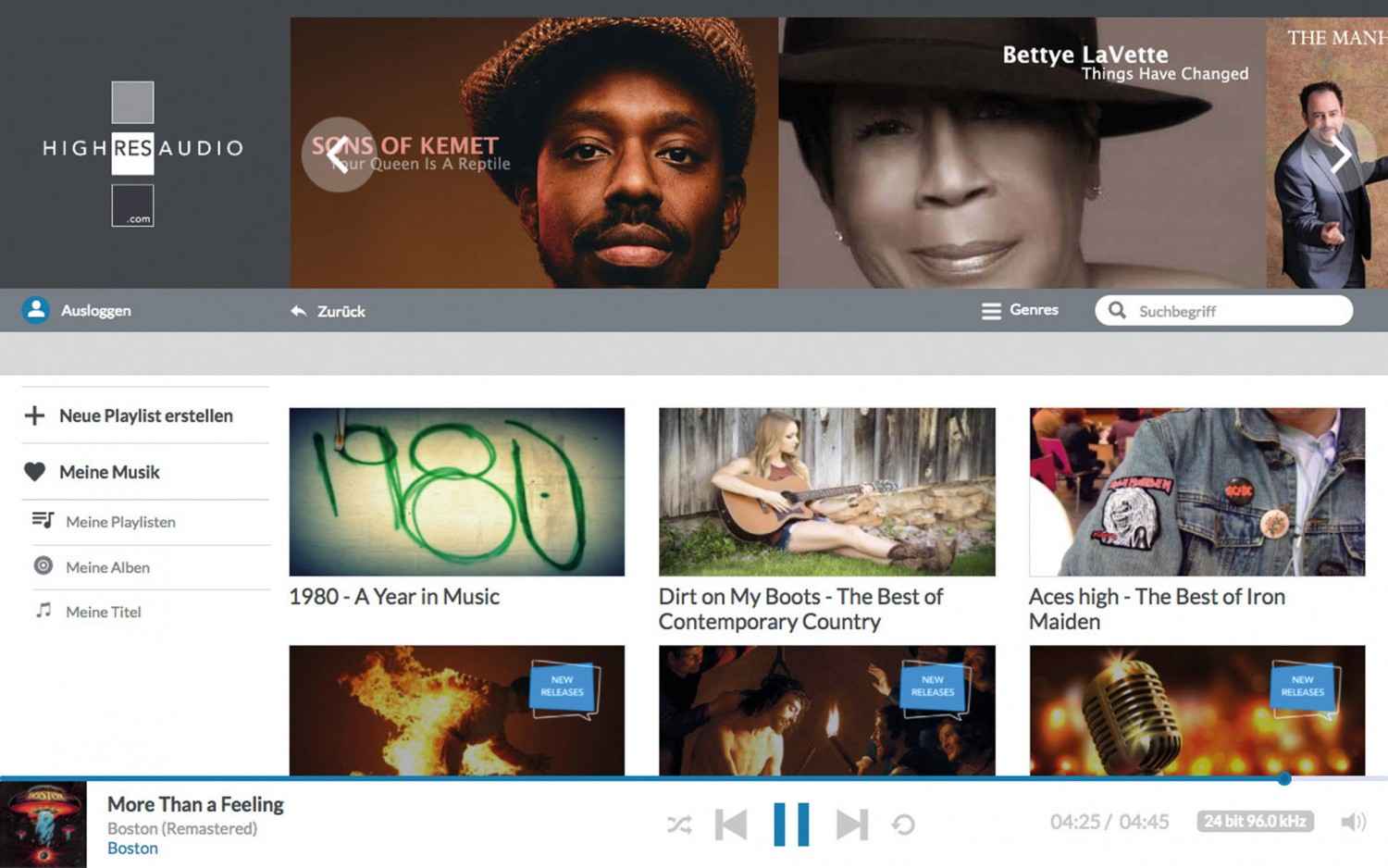
Task: Click the note icon beside Meine Titel
Action: 43,610
